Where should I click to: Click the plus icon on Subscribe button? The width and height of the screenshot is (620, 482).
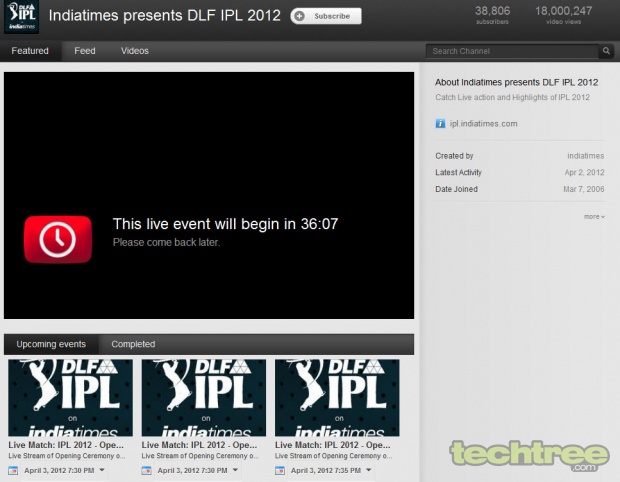[x=300, y=16]
